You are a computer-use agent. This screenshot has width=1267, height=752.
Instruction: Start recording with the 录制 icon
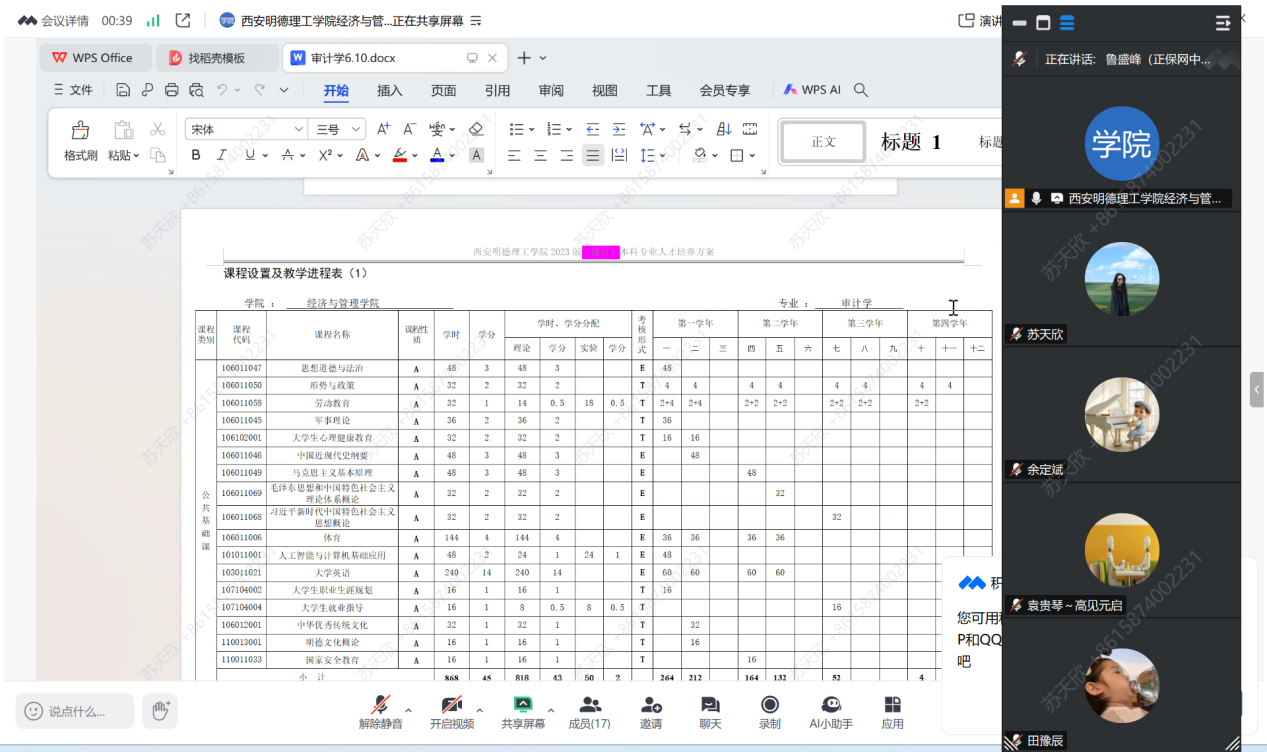coord(769,711)
